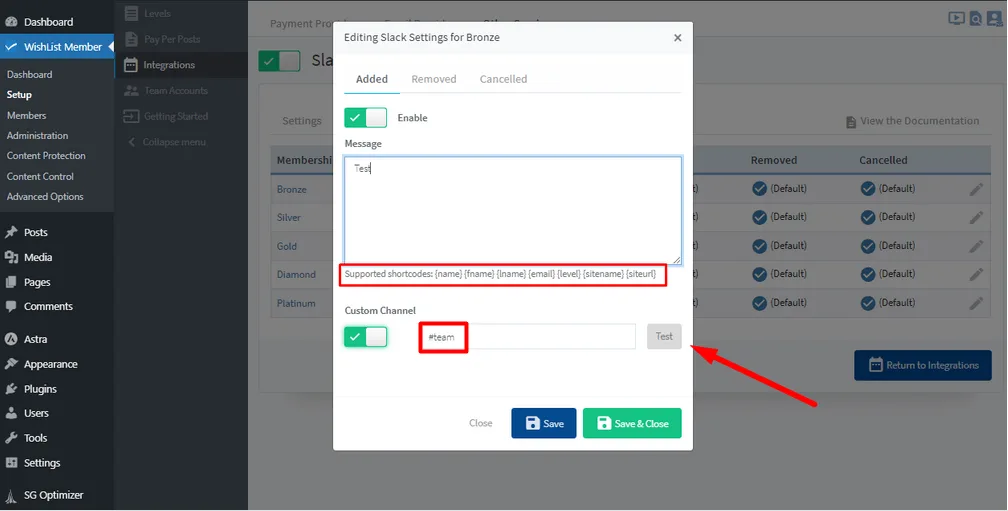Image resolution: width=1008 pixels, height=511 pixels.
Task: Edit Platinum row with pencil icon
Action: pos(976,303)
